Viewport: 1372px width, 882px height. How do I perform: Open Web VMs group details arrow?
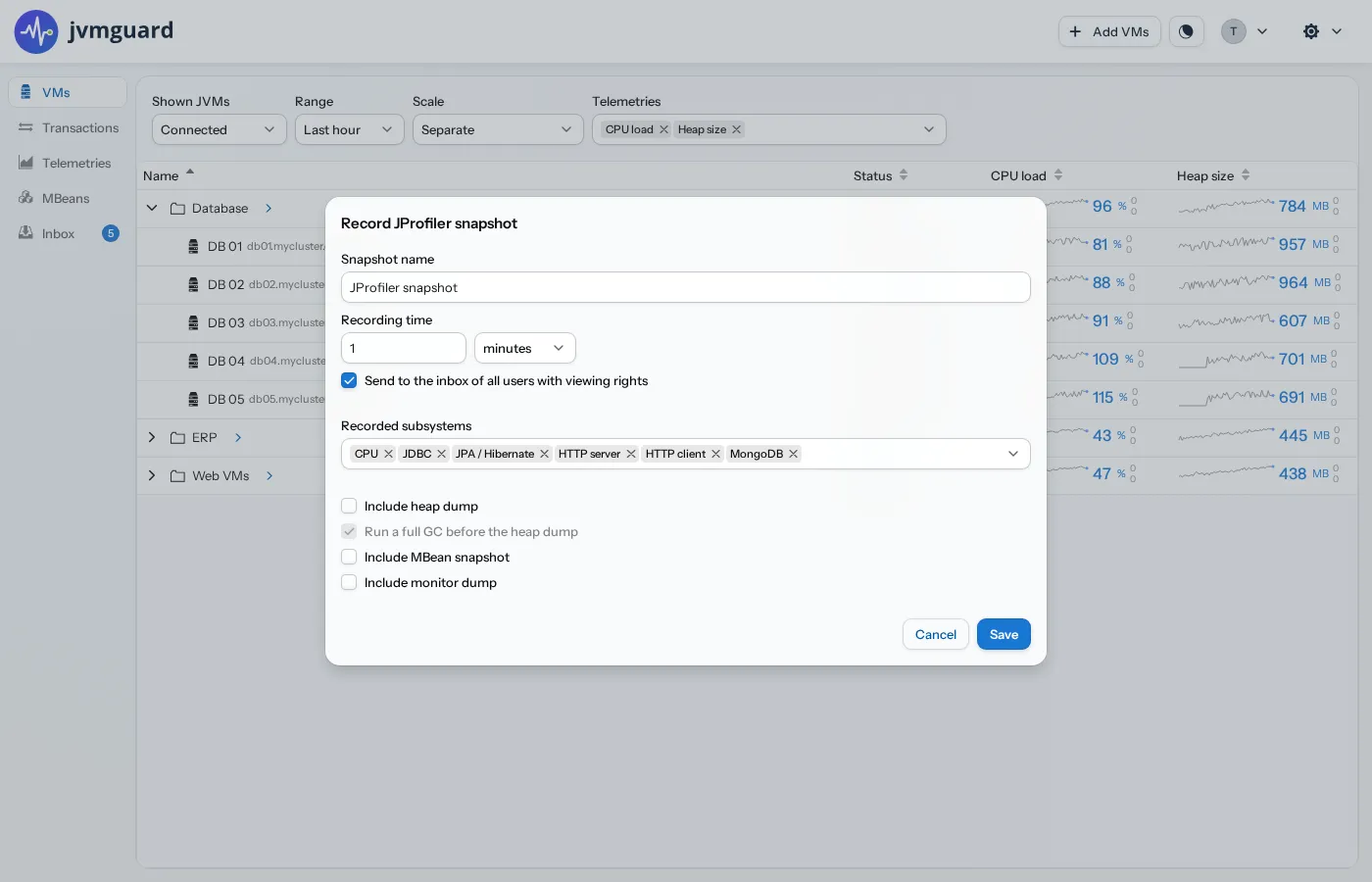269,475
